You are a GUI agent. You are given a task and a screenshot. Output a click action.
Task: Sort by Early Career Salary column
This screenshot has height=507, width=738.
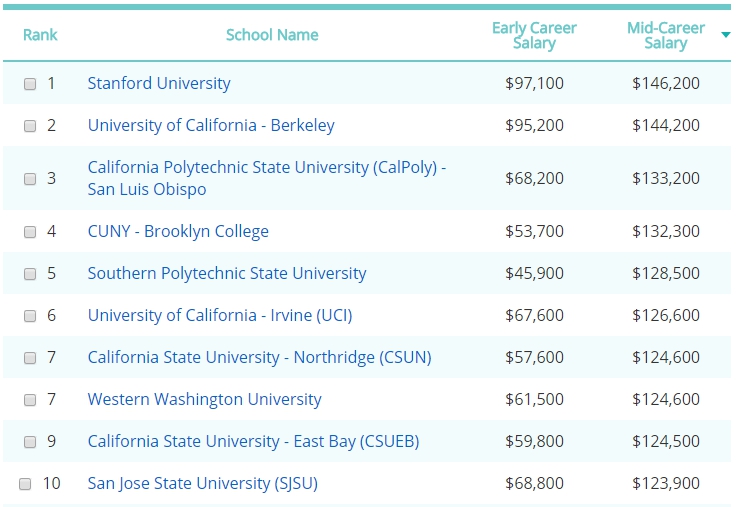534,35
